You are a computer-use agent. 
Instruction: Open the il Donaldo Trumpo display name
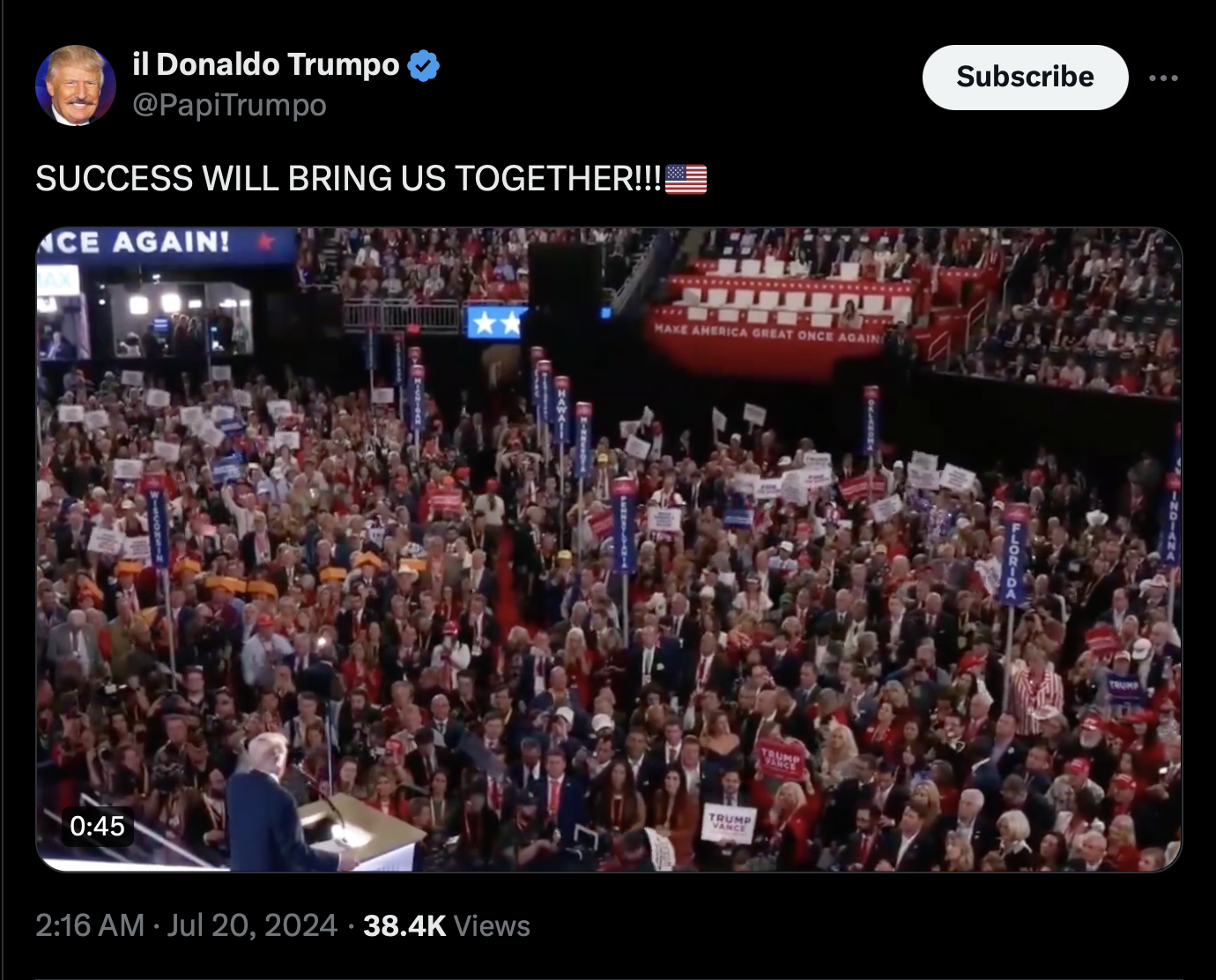(x=266, y=64)
